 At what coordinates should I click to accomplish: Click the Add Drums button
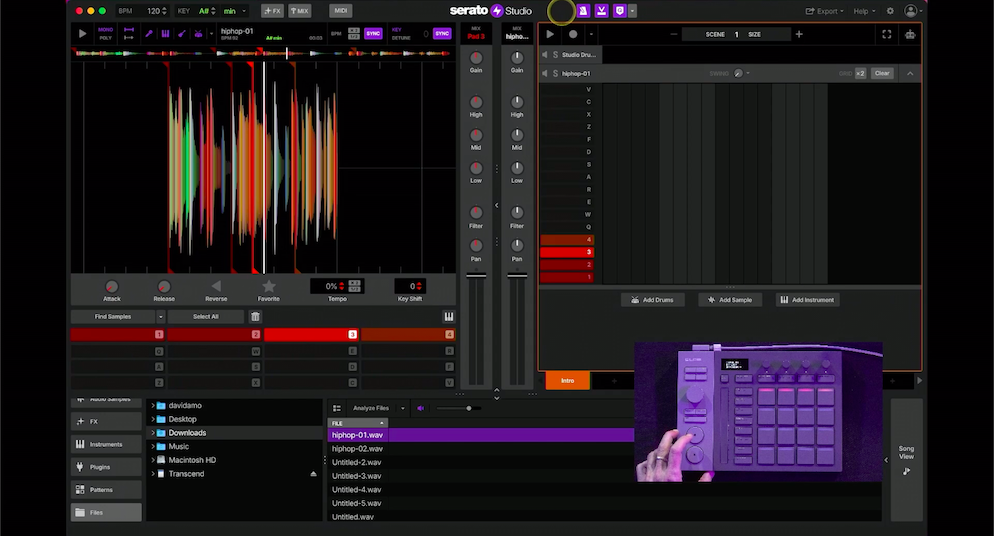(651, 300)
